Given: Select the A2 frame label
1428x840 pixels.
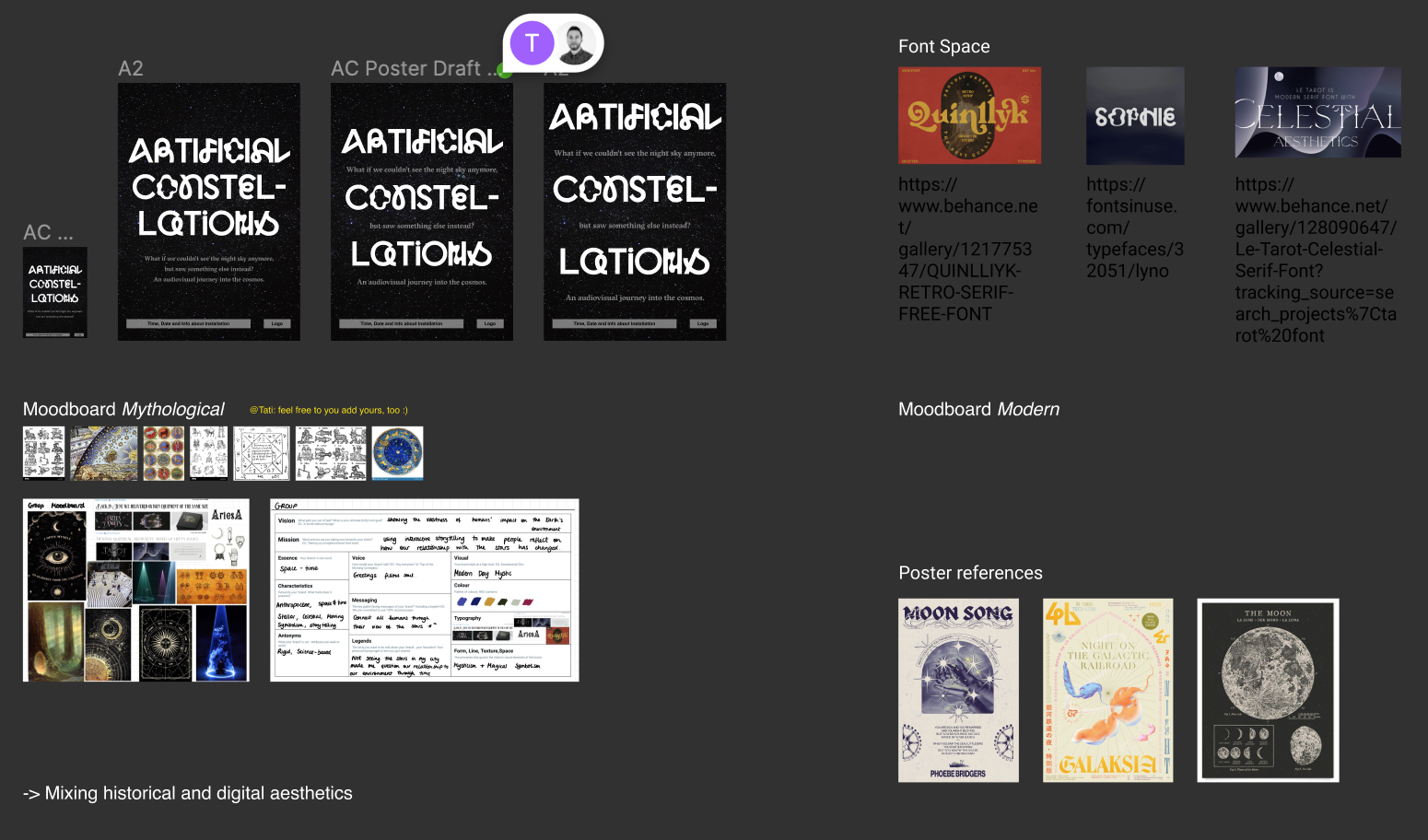Looking at the screenshot, I should coord(131,68).
